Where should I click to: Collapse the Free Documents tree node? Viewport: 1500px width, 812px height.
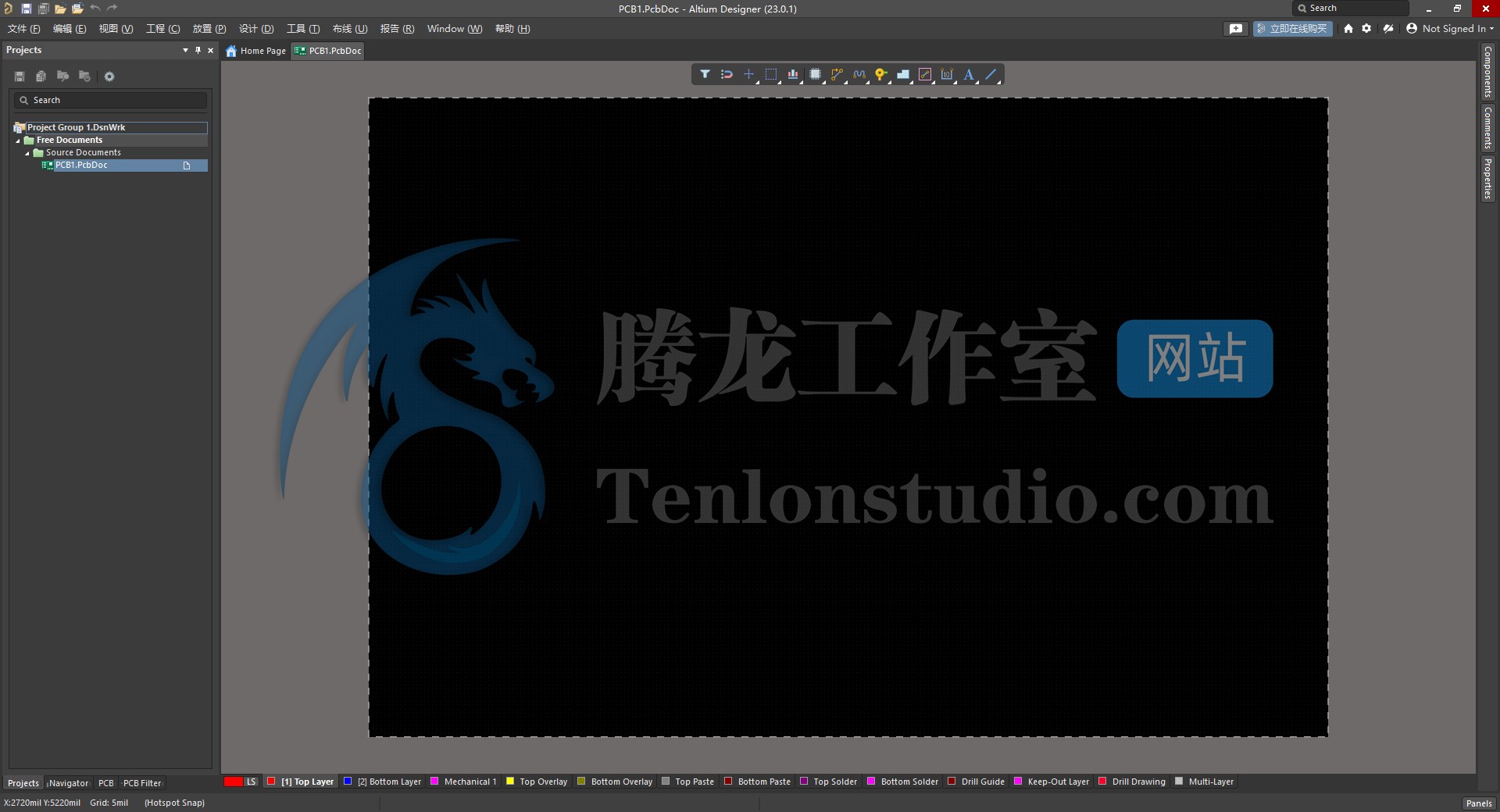[18, 141]
